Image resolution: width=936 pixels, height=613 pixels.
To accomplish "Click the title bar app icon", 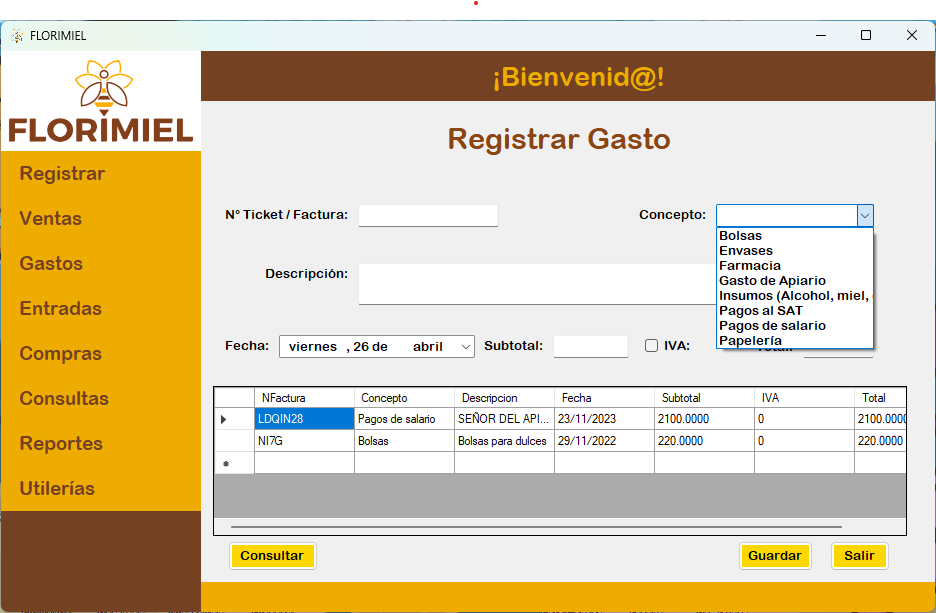I will click(x=17, y=35).
